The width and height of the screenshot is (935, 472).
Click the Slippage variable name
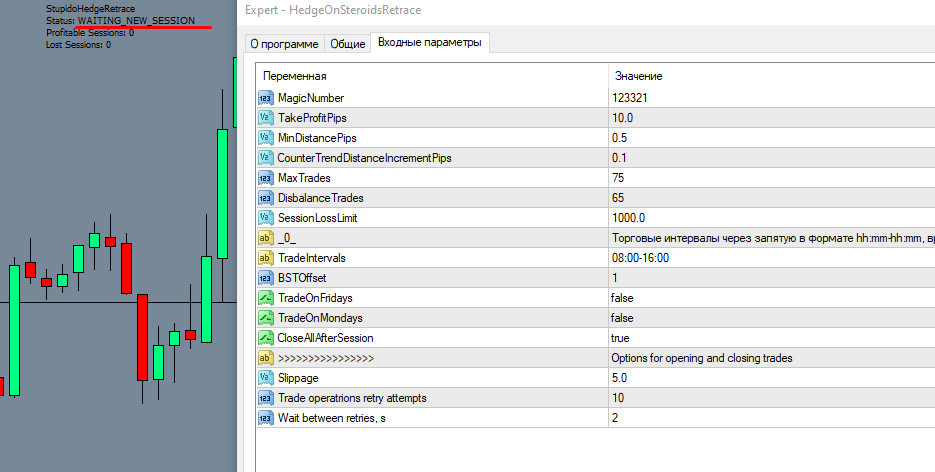298,378
